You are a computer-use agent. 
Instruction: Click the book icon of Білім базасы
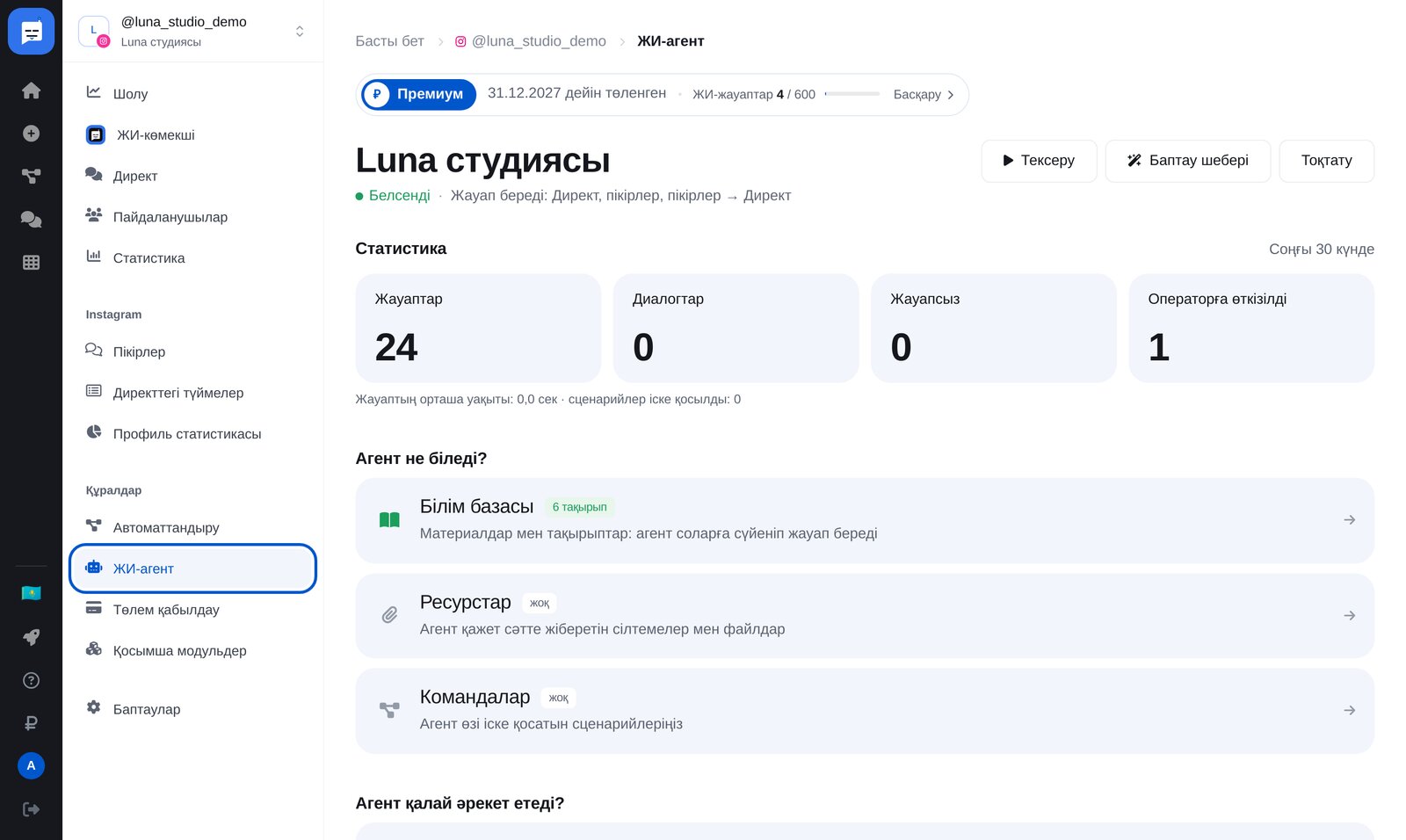[389, 520]
